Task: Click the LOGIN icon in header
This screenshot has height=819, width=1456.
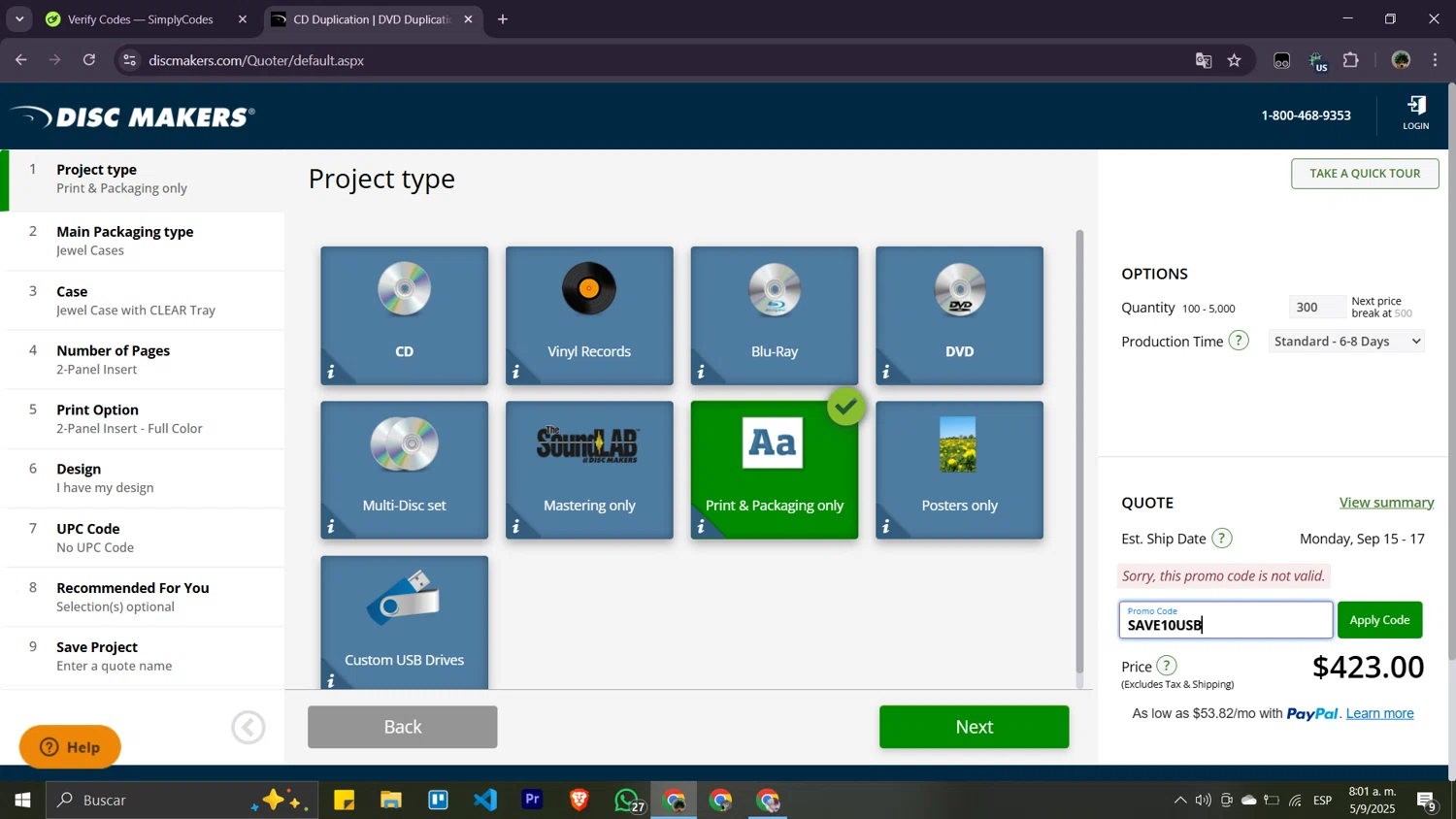Action: 1416,113
